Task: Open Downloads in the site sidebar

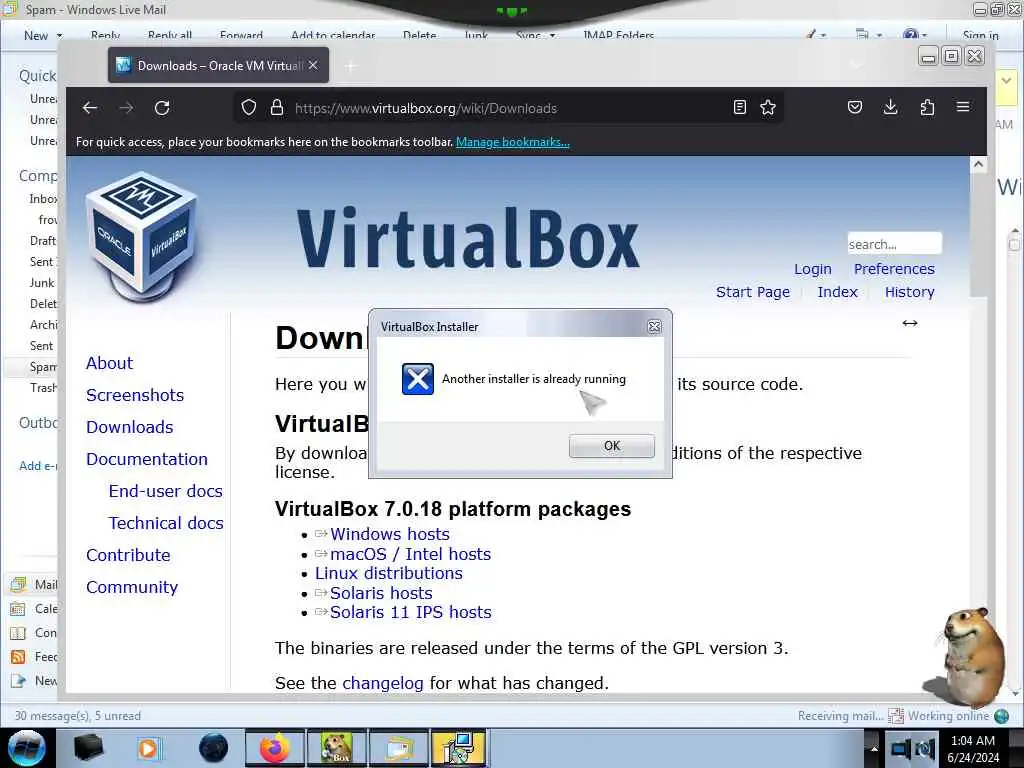Action: point(129,427)
